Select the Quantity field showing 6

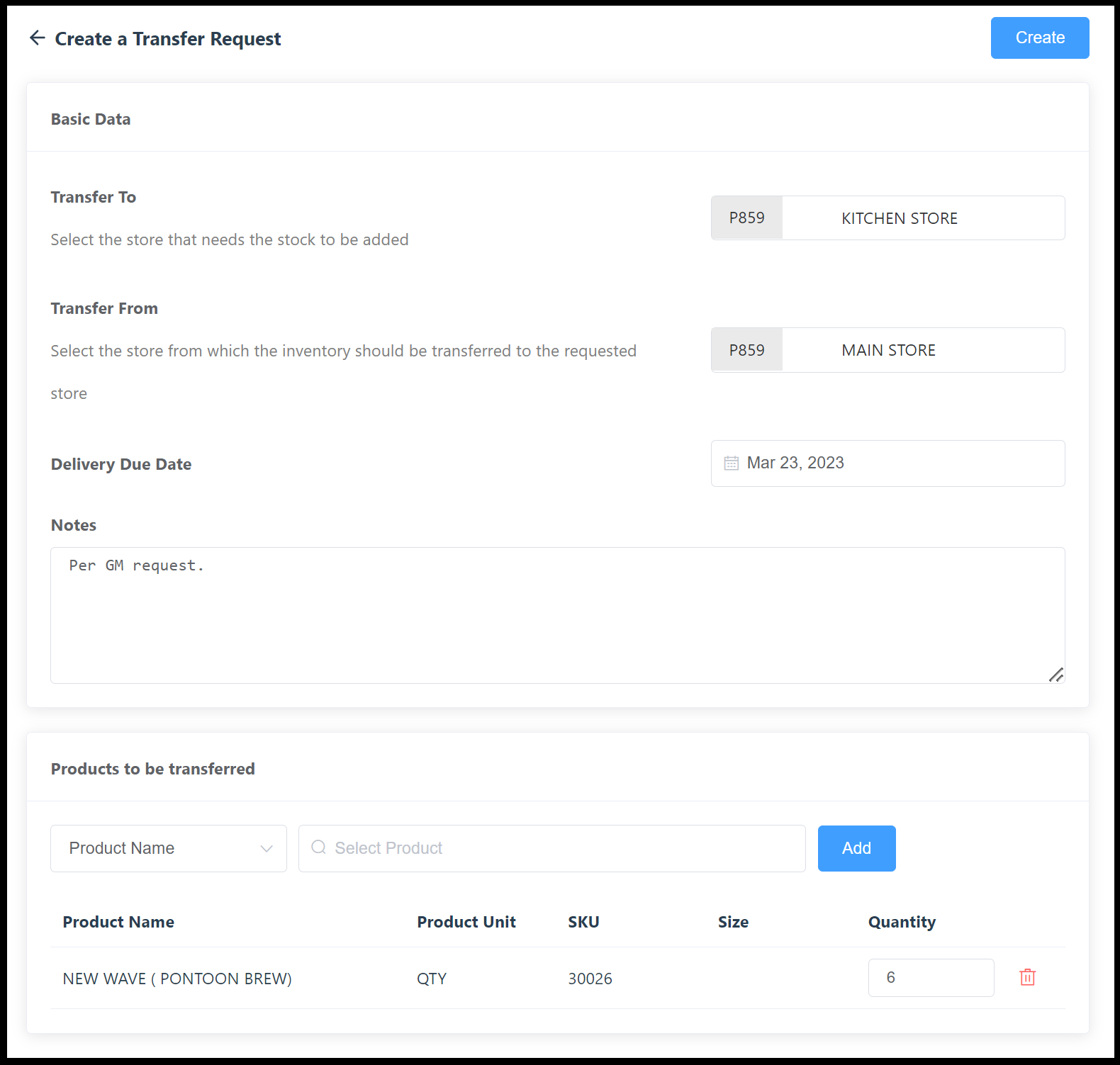(x=930, y=978)
